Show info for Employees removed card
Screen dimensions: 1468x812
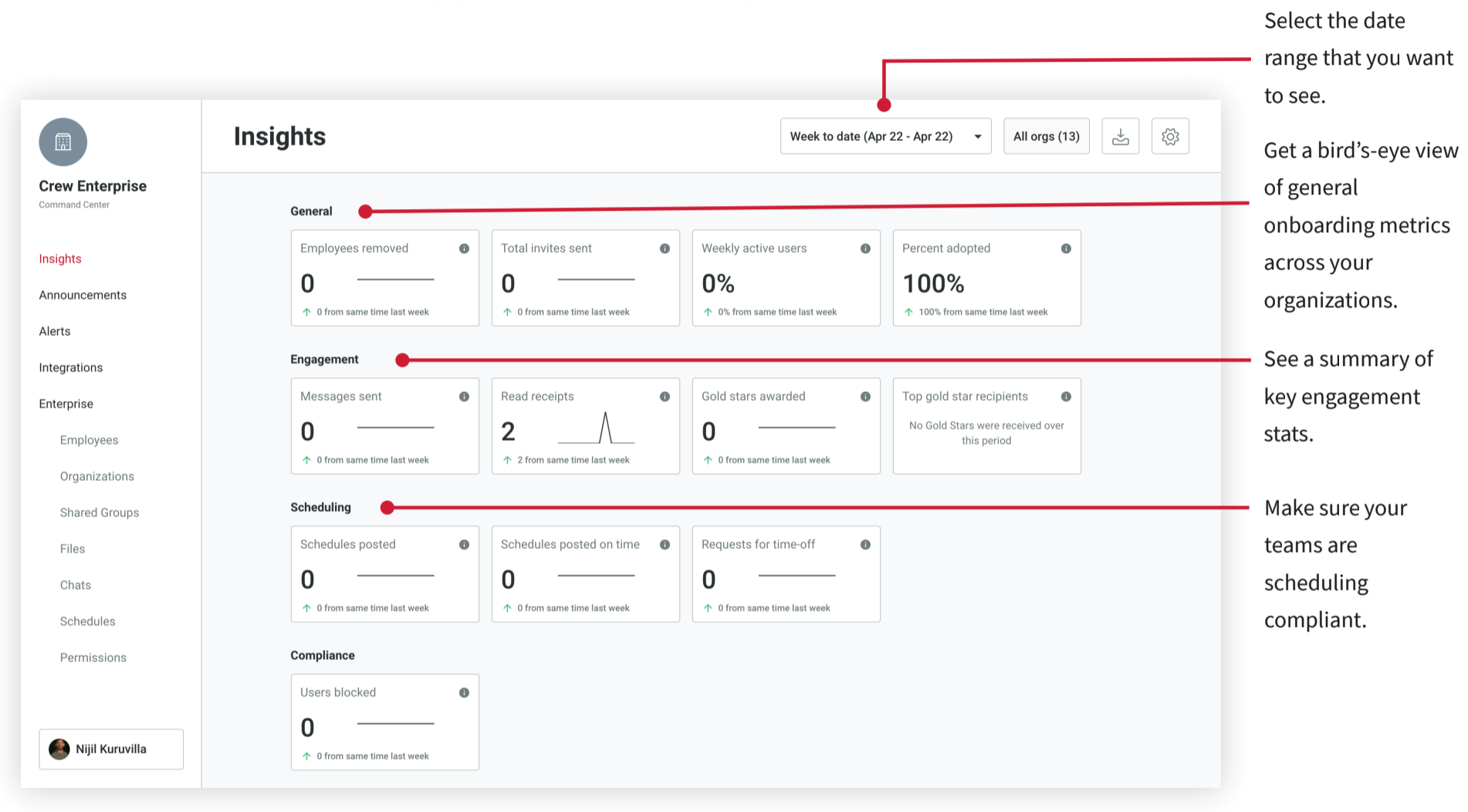coord(464,249)
